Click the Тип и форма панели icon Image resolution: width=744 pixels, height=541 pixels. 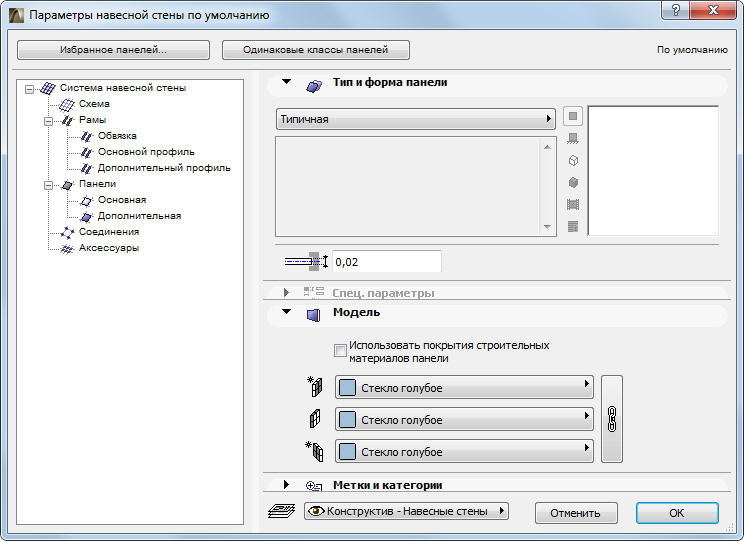[x=314, y=85]
